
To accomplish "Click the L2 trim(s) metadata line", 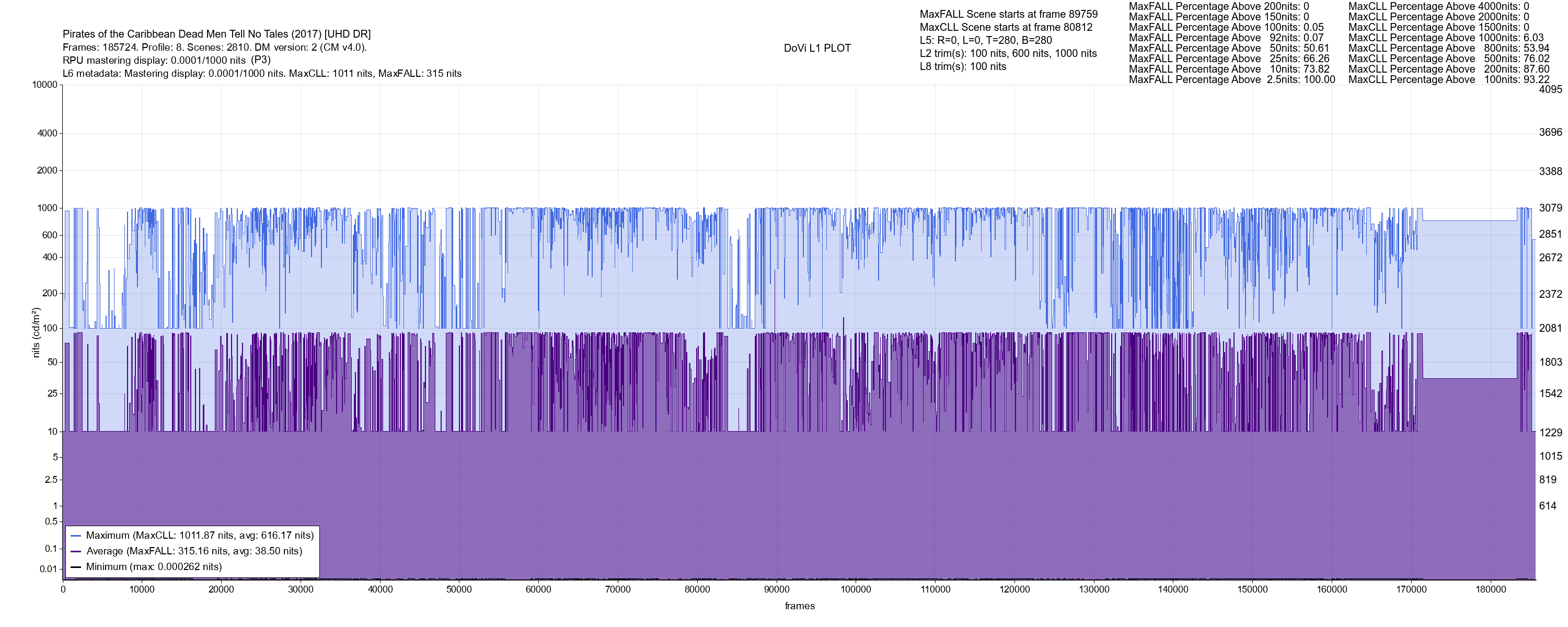I will 1008,54.
